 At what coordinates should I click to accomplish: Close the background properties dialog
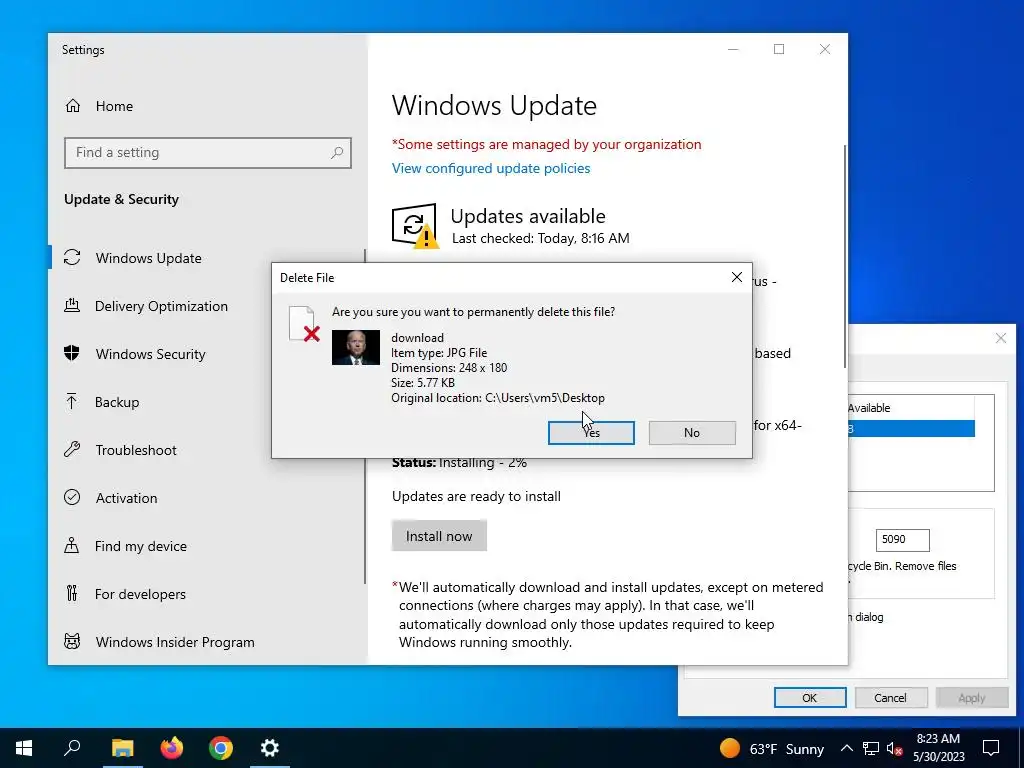click(1000, 338)
